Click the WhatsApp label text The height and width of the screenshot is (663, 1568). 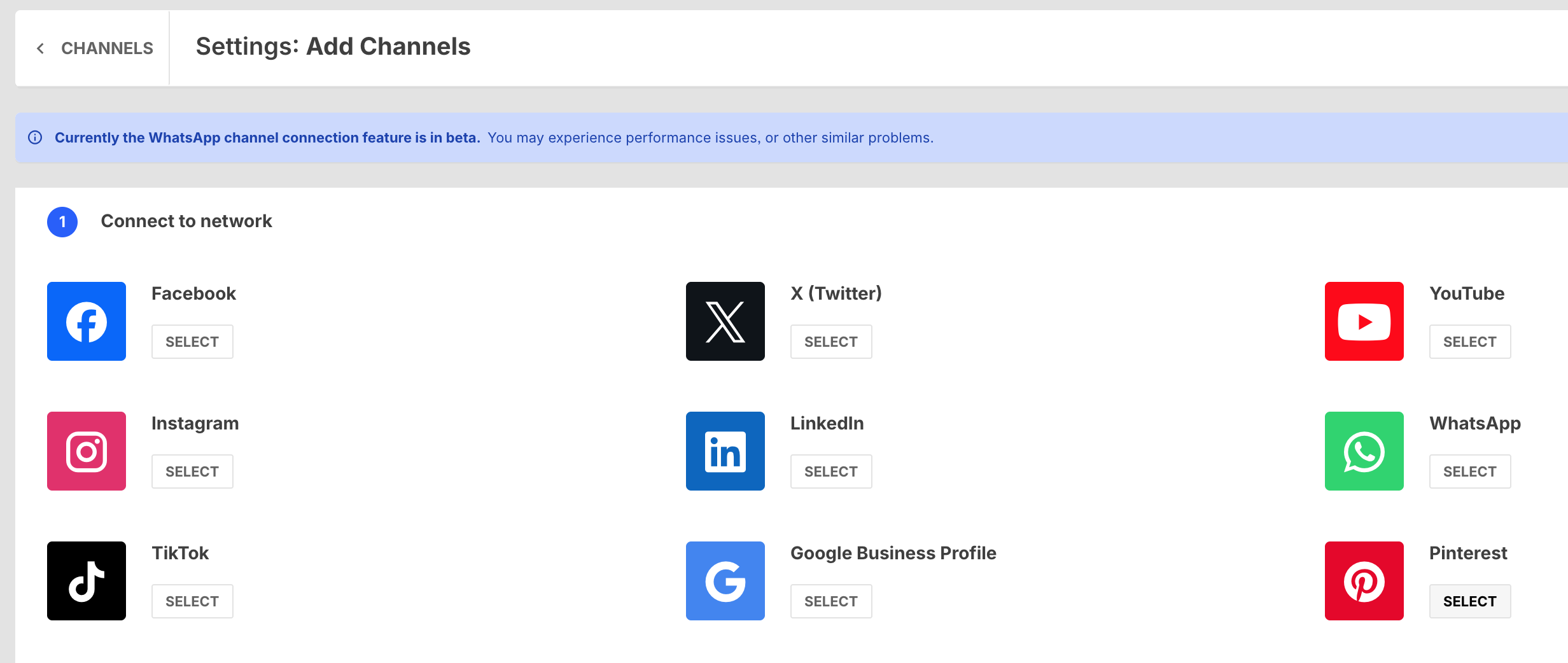[1475, 424]
